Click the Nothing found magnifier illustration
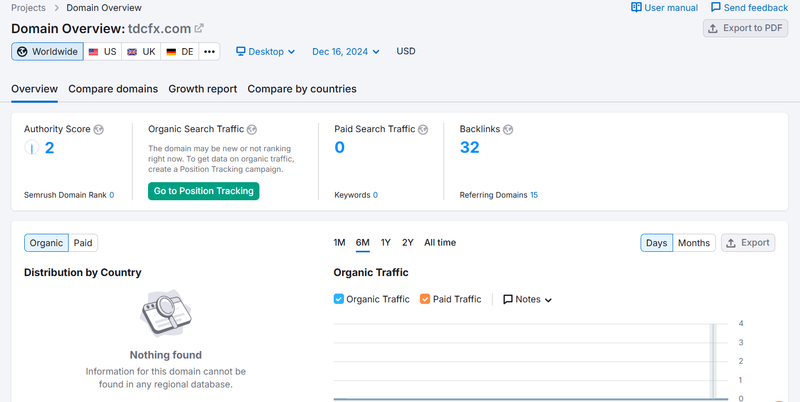Viewport: 800px width, 402px height. point(166,312)
